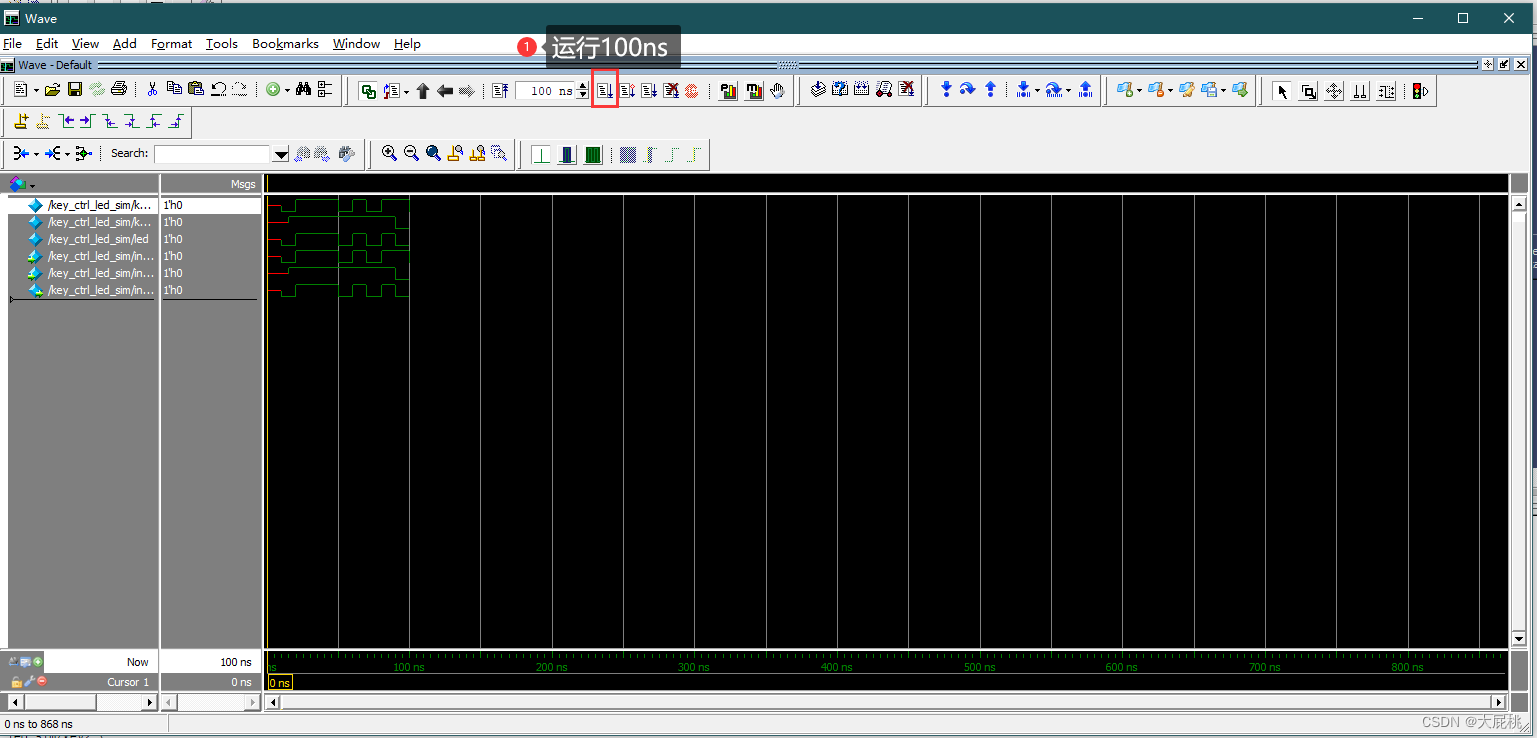Open the View menu

85,44
